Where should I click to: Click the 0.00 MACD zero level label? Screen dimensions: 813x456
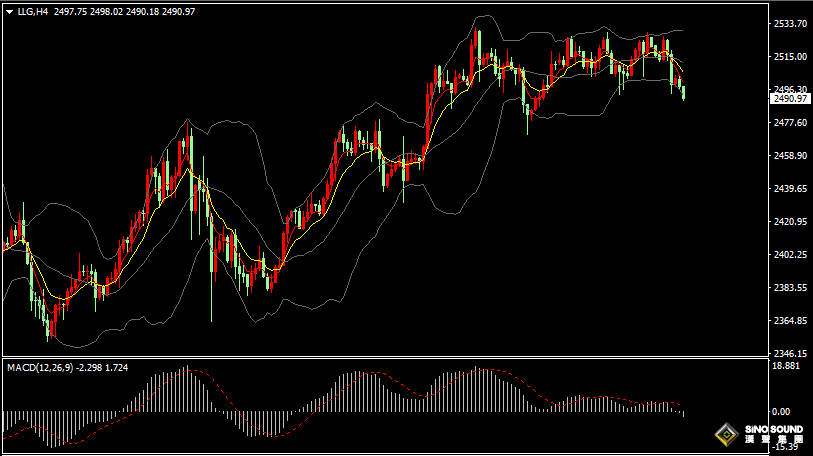click(x=782, y=411)
